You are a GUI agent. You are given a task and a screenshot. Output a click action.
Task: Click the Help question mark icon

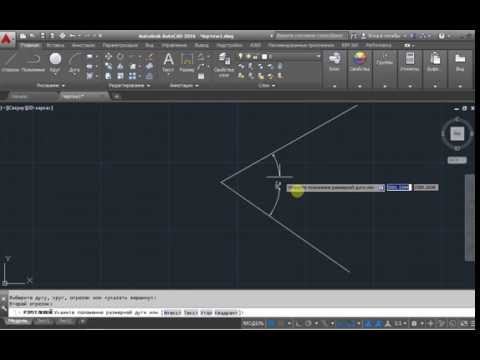(442, 36)
